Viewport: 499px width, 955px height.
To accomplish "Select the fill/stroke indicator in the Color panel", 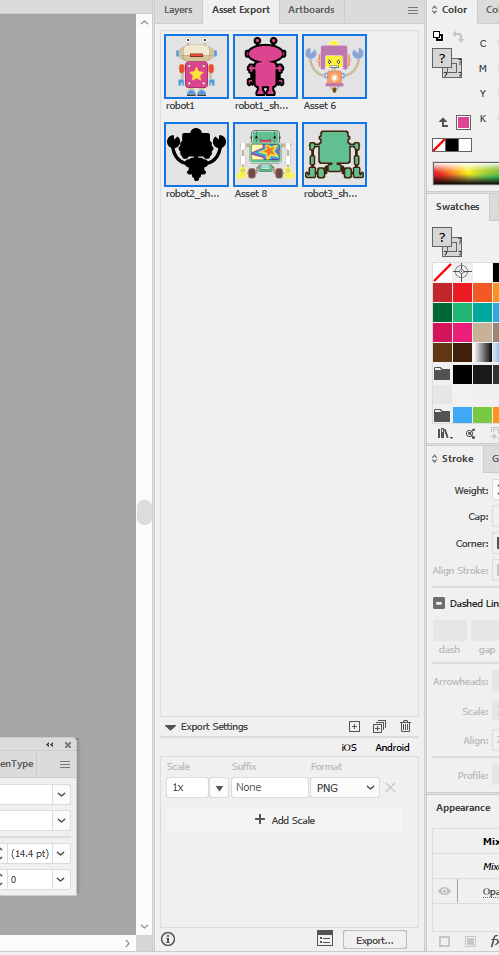I will coord(447,63).
